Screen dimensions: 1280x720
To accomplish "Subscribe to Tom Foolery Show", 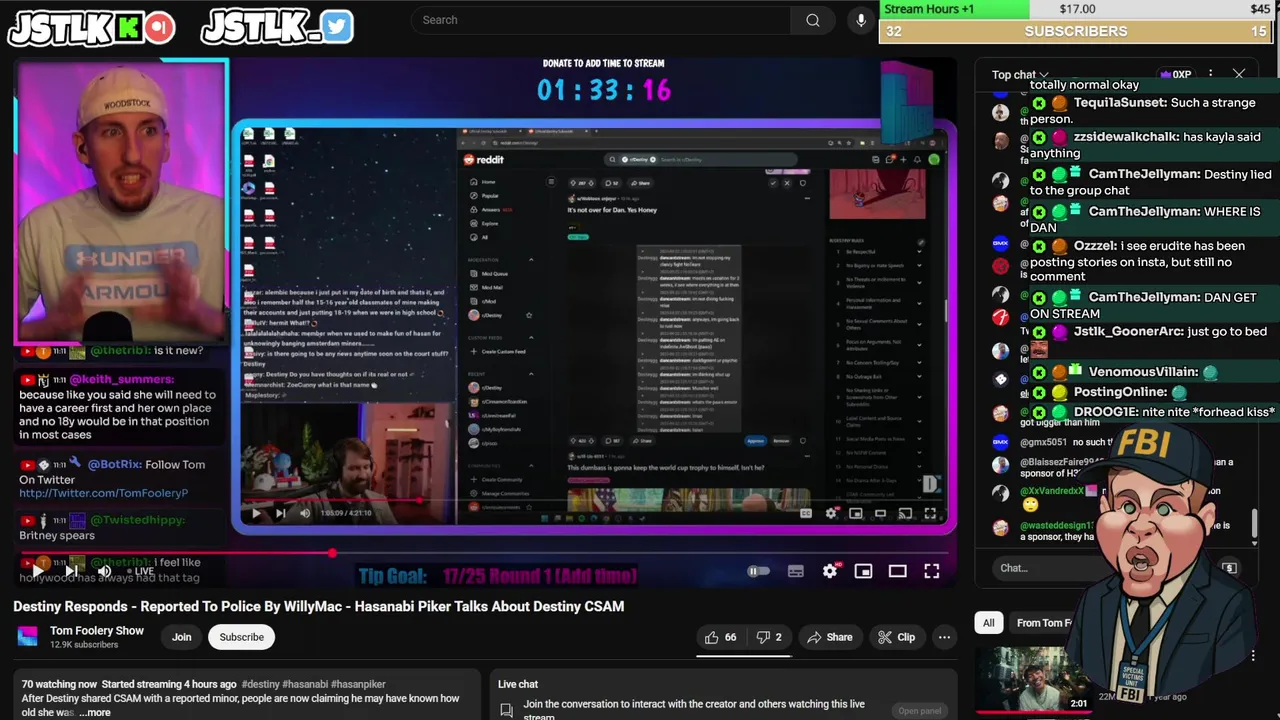I will point(242,637).
